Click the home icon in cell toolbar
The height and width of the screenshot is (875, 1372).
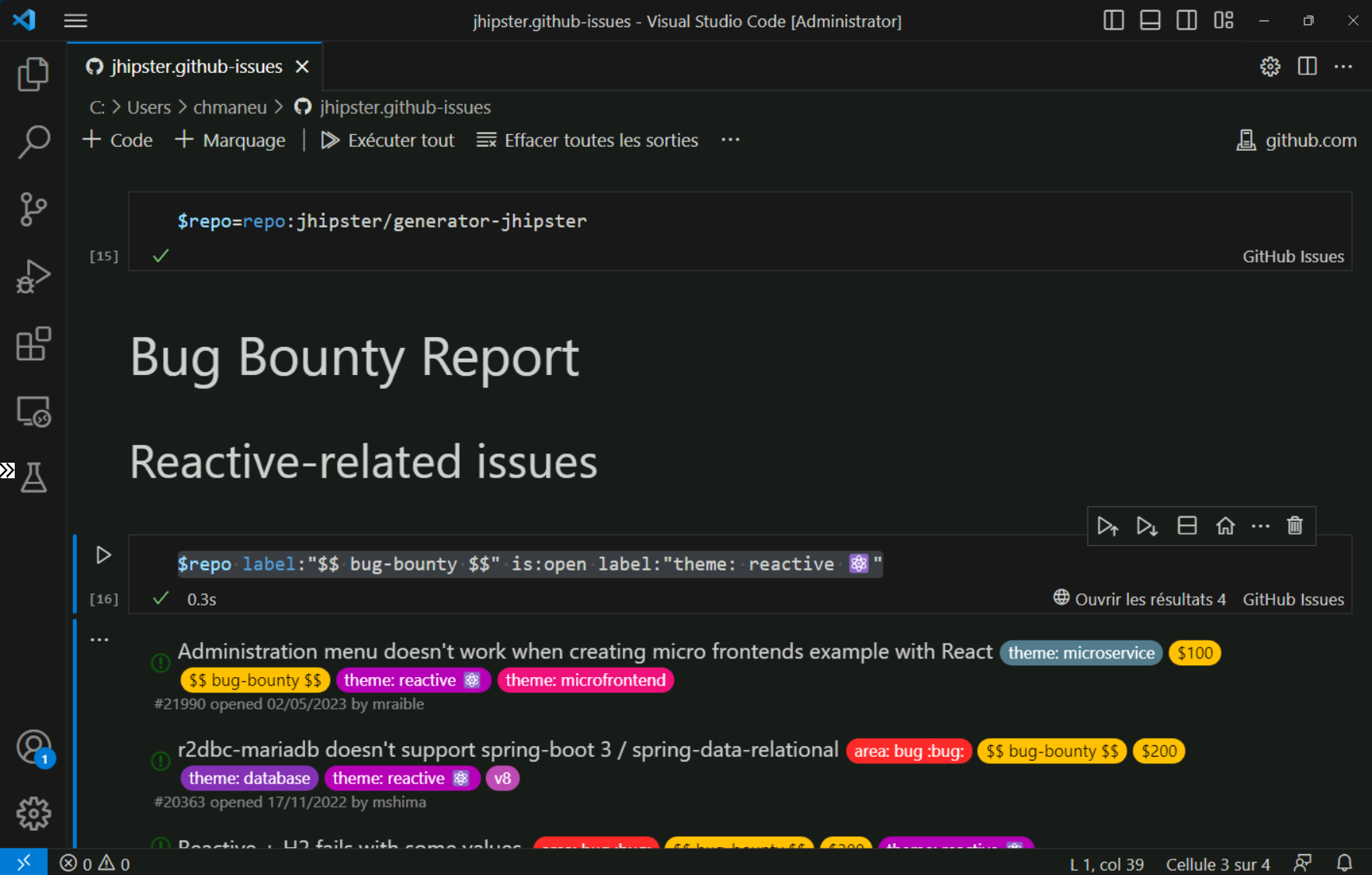point(1225,526)
